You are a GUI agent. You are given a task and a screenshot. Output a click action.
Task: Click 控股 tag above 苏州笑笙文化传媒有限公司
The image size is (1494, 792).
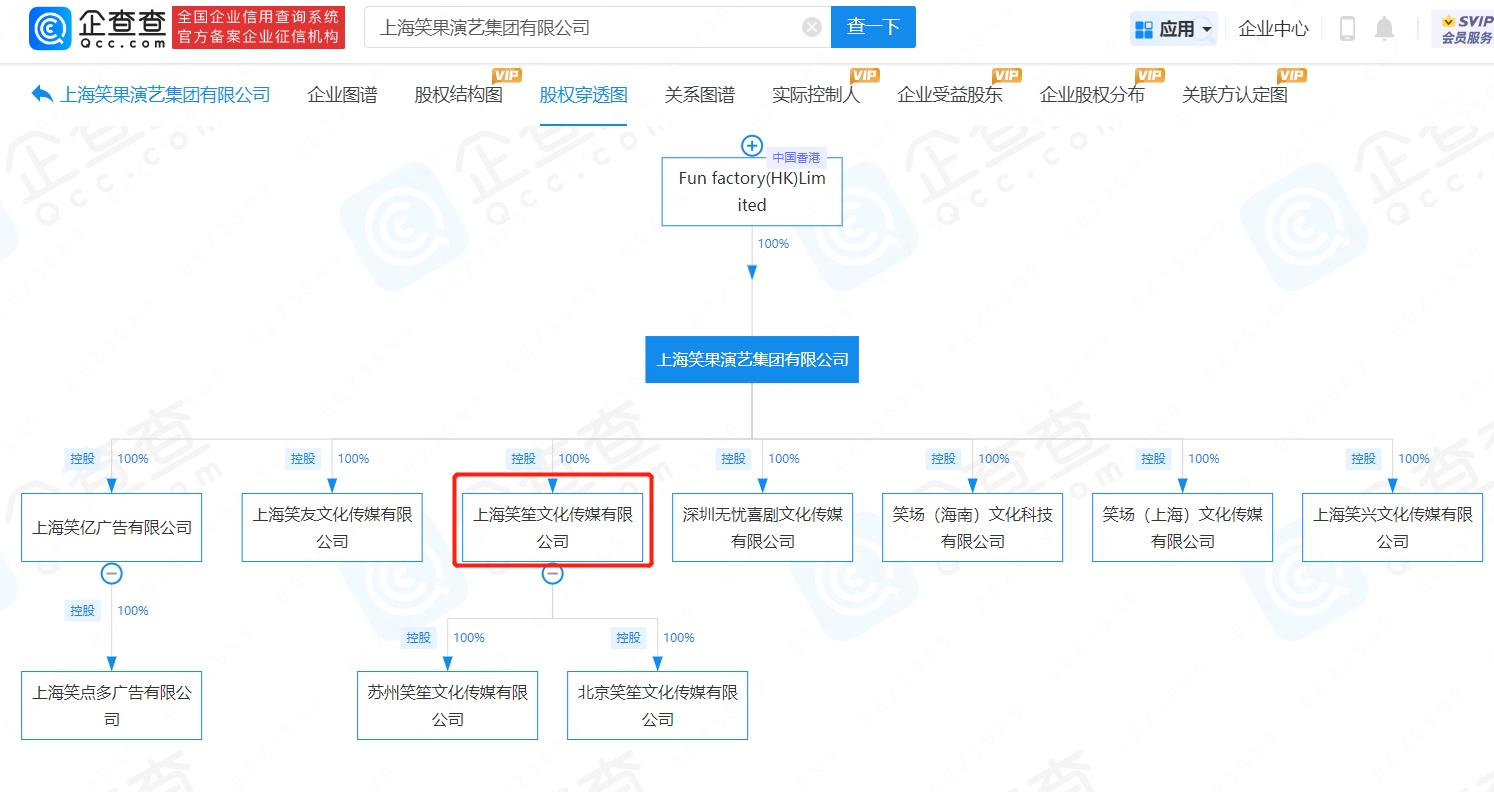(419, 638)
